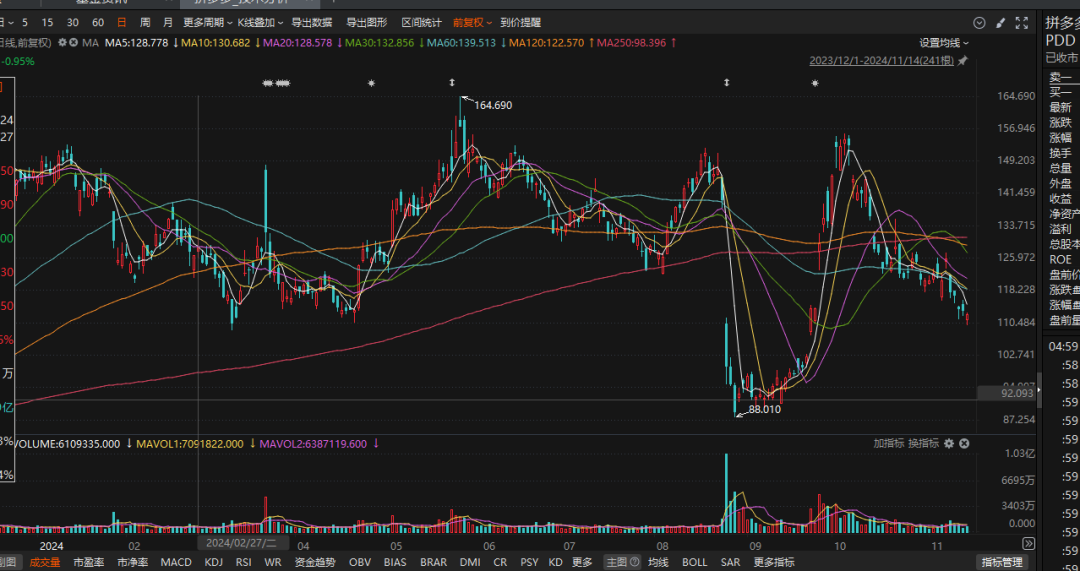Click the circled chevron icon at top right
The height and width of the screenshot is (571, 1080).
[x=979, y=22]
